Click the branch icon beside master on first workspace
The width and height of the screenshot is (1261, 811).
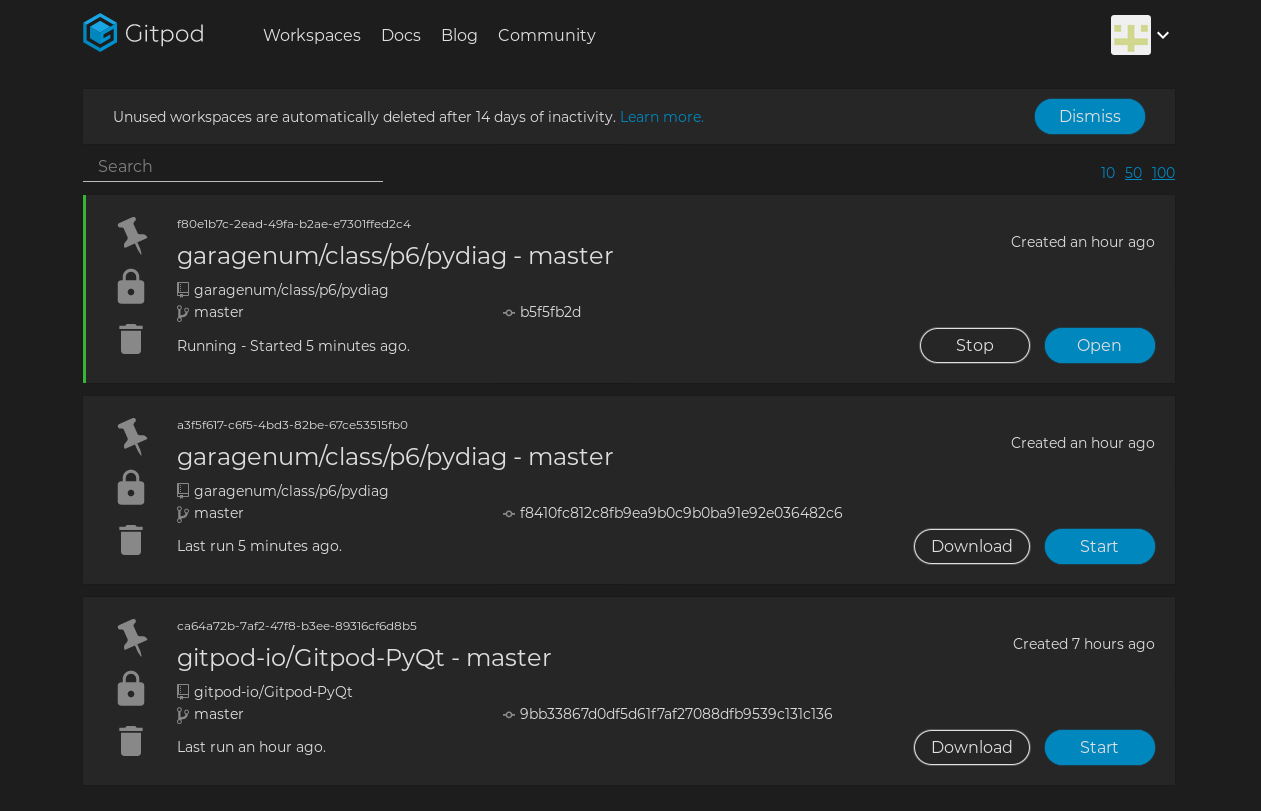click(x=183, y=312)
